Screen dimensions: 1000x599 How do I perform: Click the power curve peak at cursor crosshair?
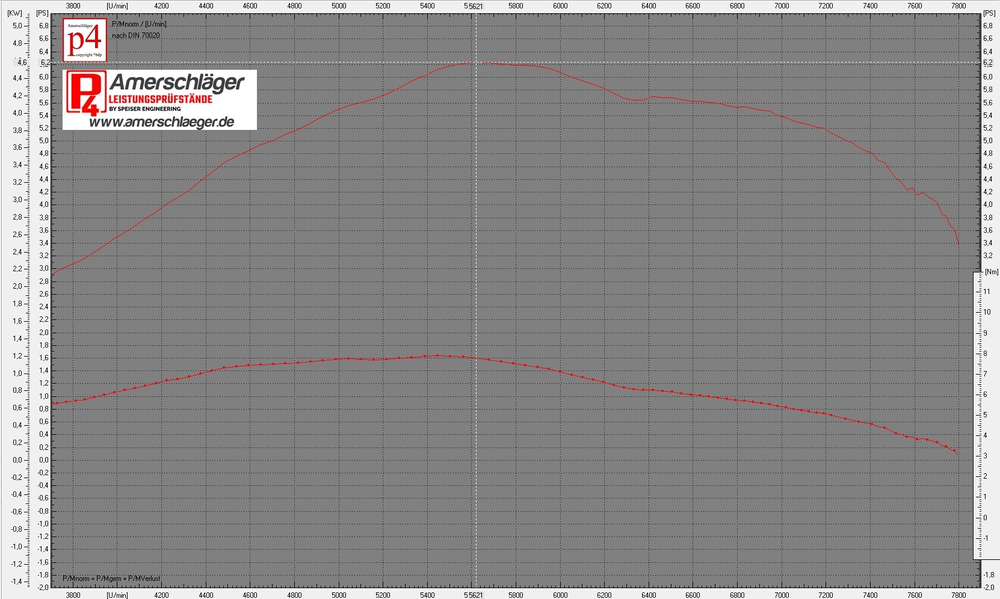(475, 62)
